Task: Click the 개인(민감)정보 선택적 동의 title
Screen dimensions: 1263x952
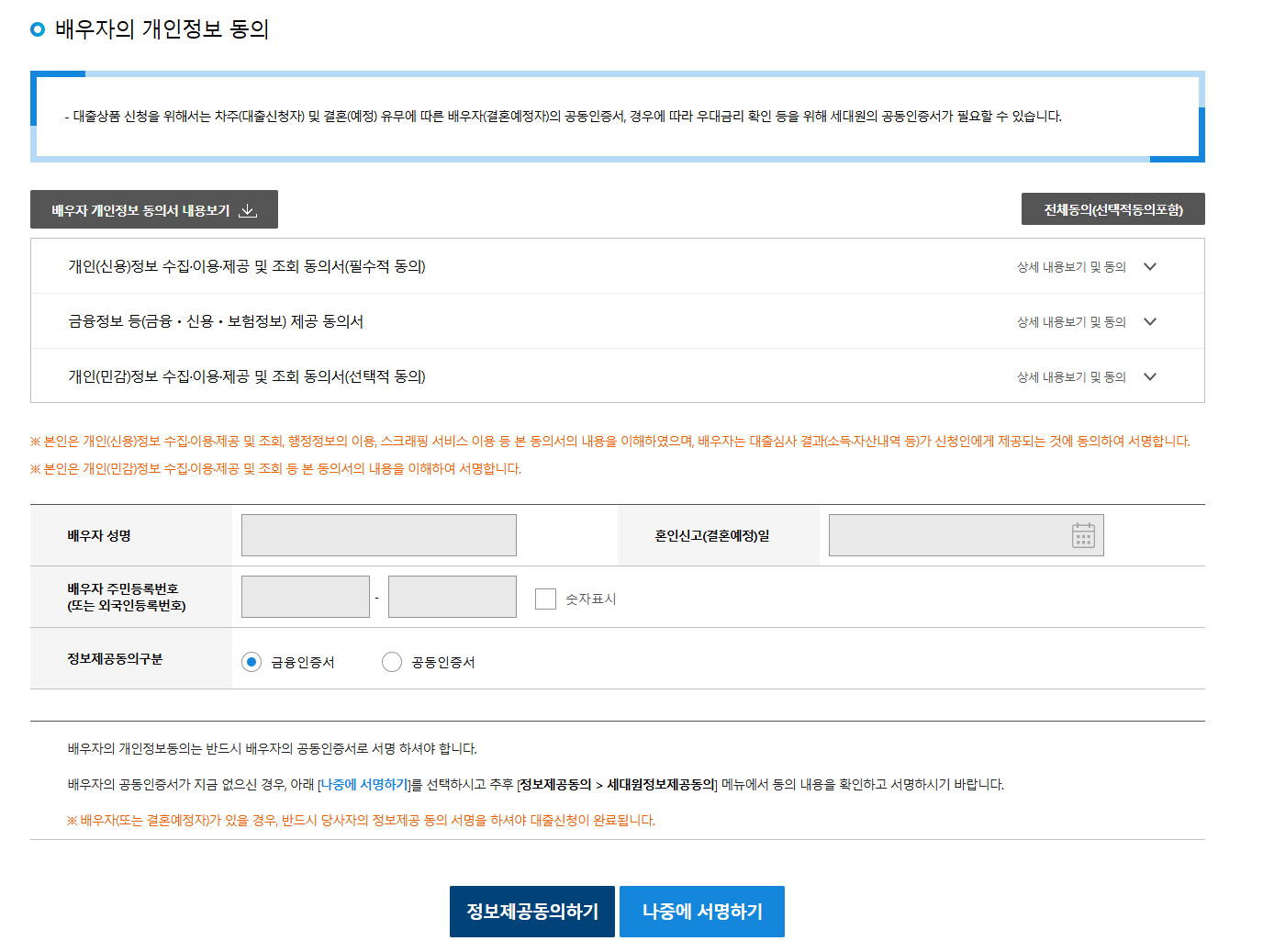Action: coord(247,376)
